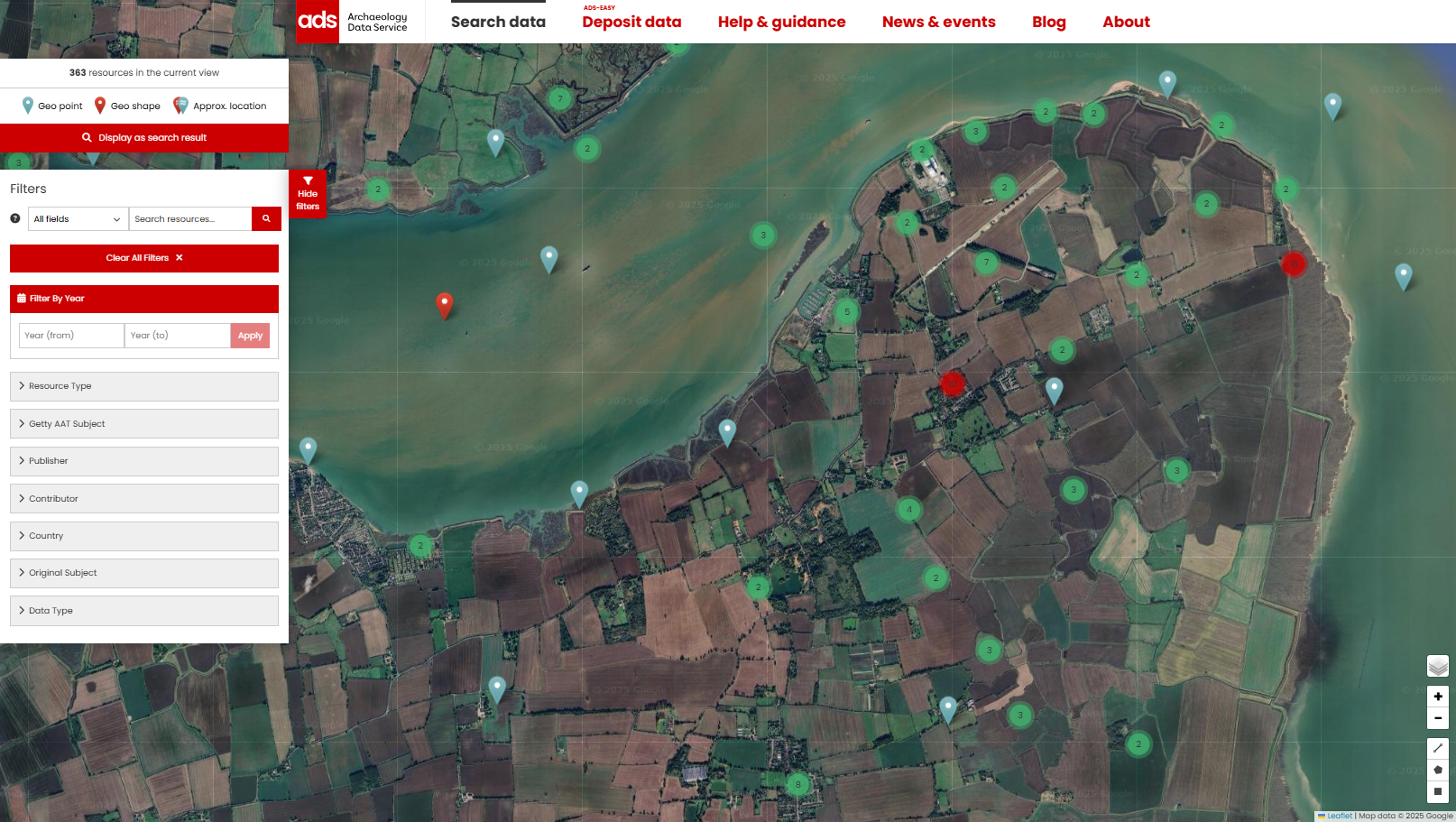This screenshot has height=822, width=1456.
Task: Open the Leaflet attribution link
Action: (x=1339, y=816)
